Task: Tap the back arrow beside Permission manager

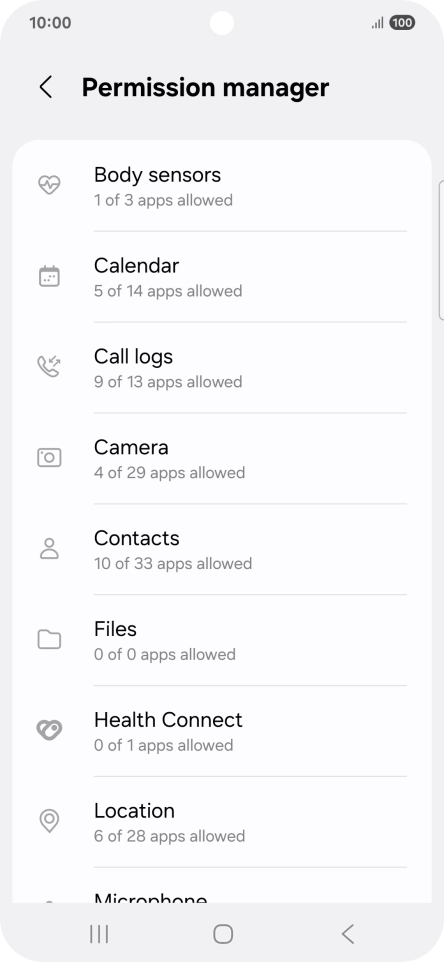Action: tap(46, 87)
